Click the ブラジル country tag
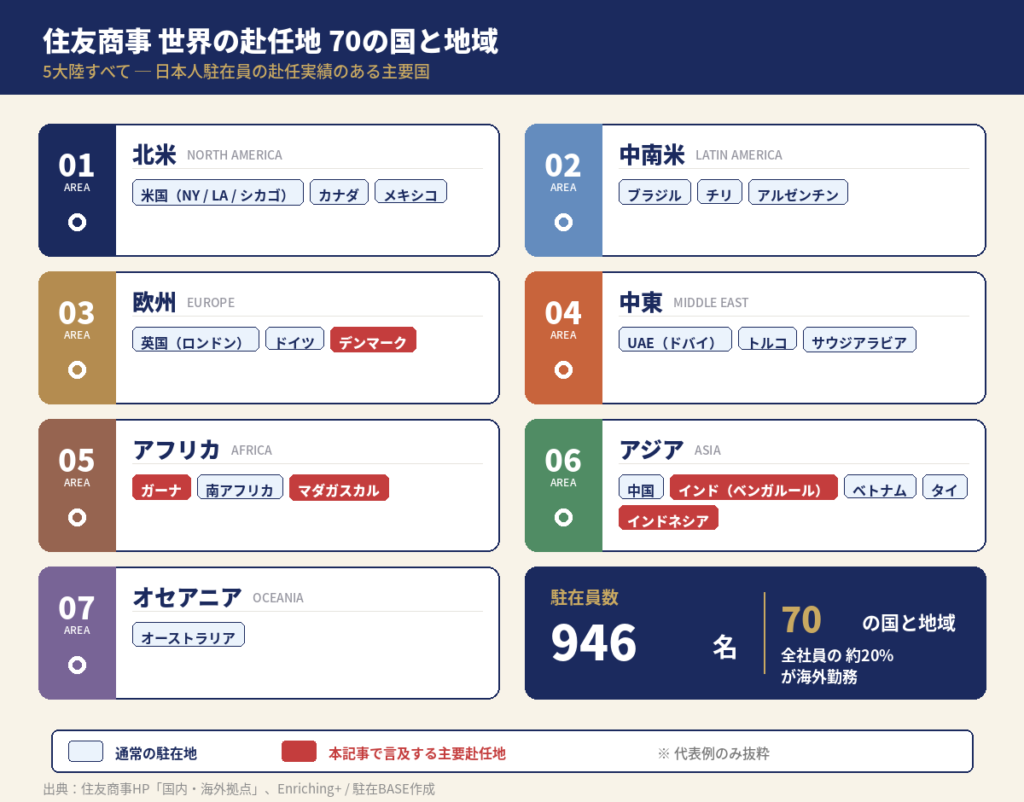The width and height of the screenshot is (1024, 802). point(654,193)
